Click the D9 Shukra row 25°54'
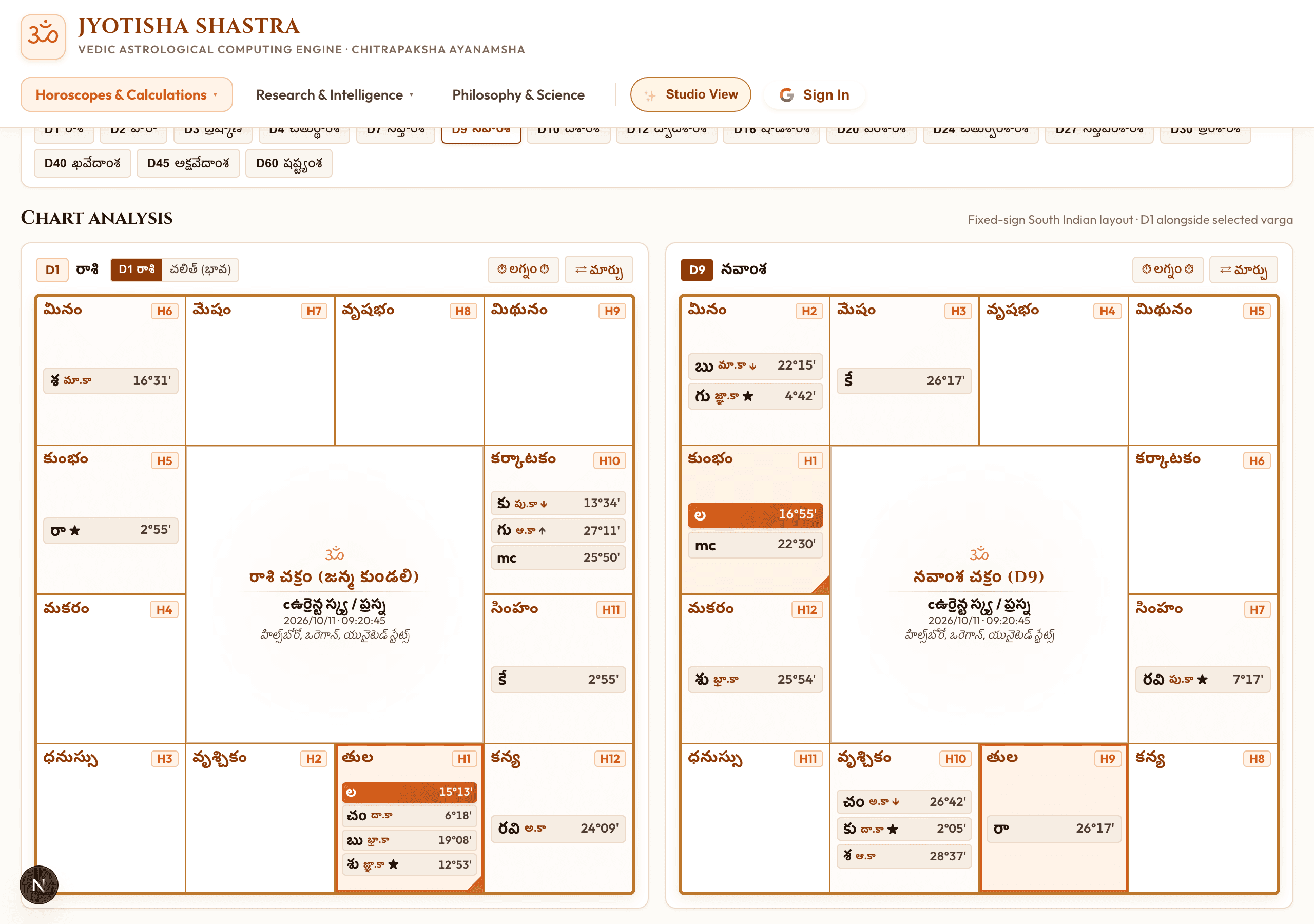 click(756, 680)
